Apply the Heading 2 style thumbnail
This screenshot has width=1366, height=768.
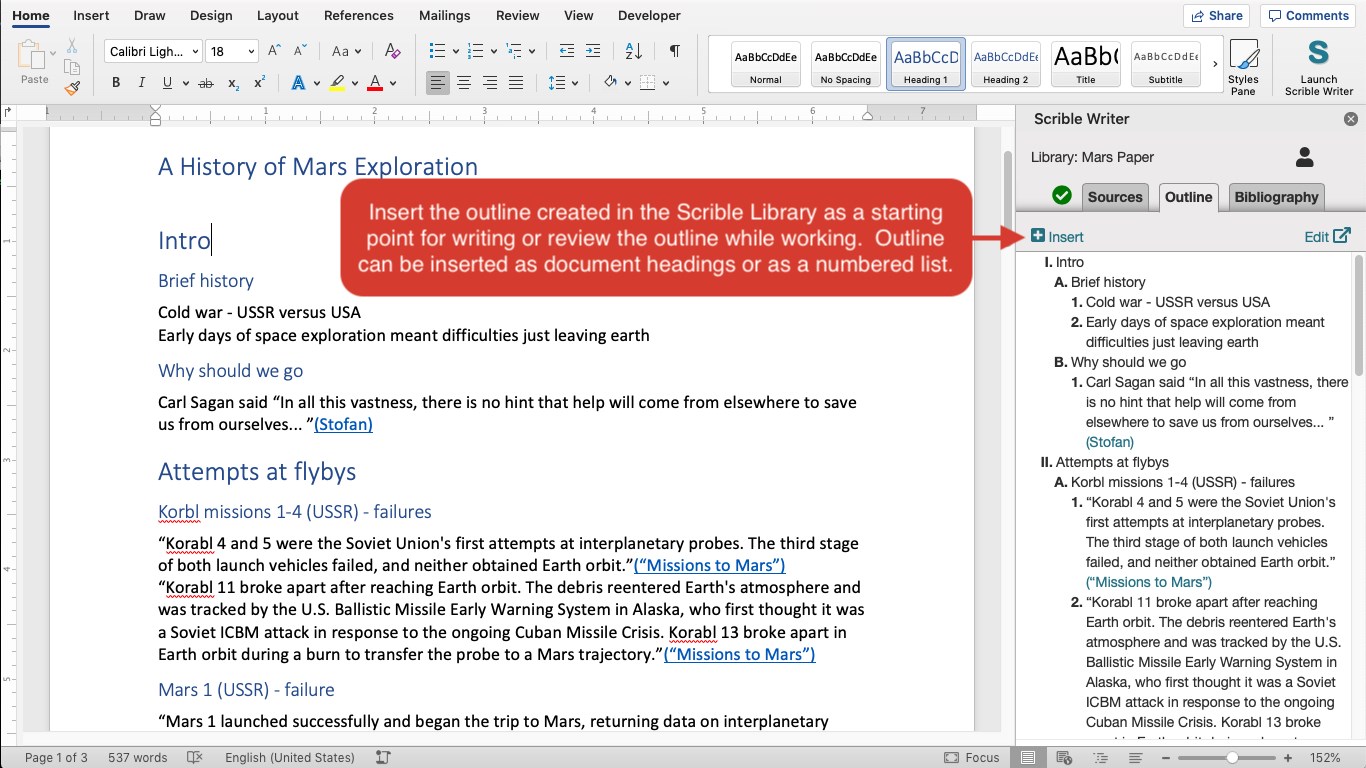(x=1005, y=64)
